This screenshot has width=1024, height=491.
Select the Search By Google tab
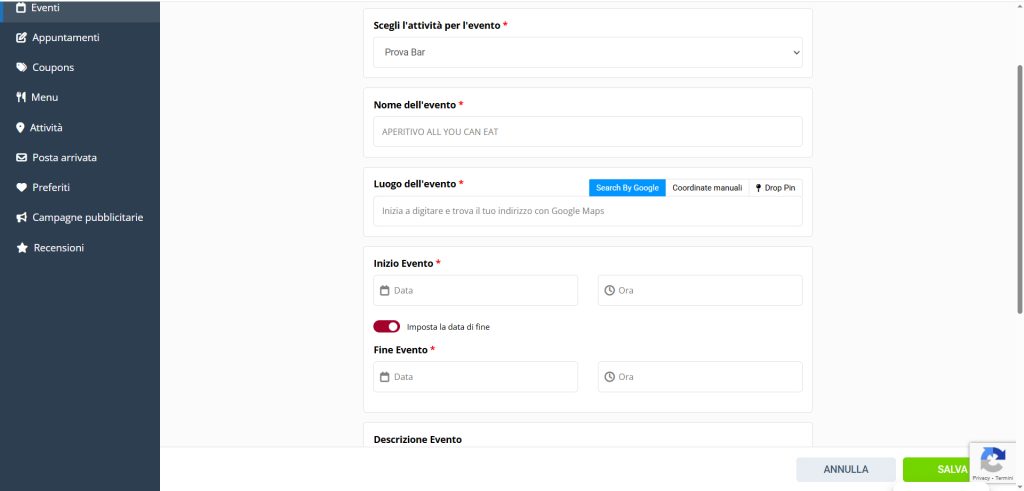click(x=627, y=188)
